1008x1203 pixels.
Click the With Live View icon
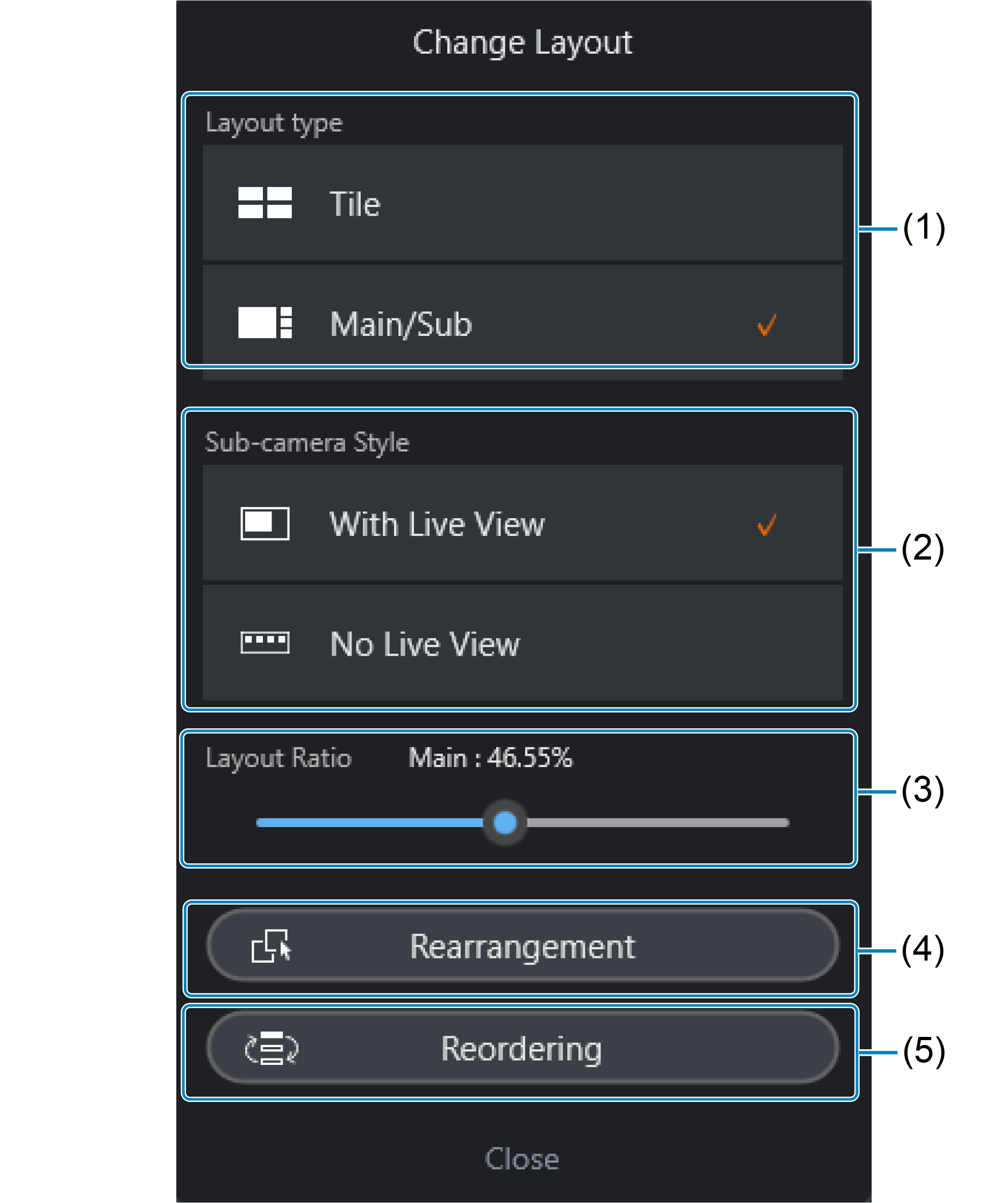coord(264,524)
